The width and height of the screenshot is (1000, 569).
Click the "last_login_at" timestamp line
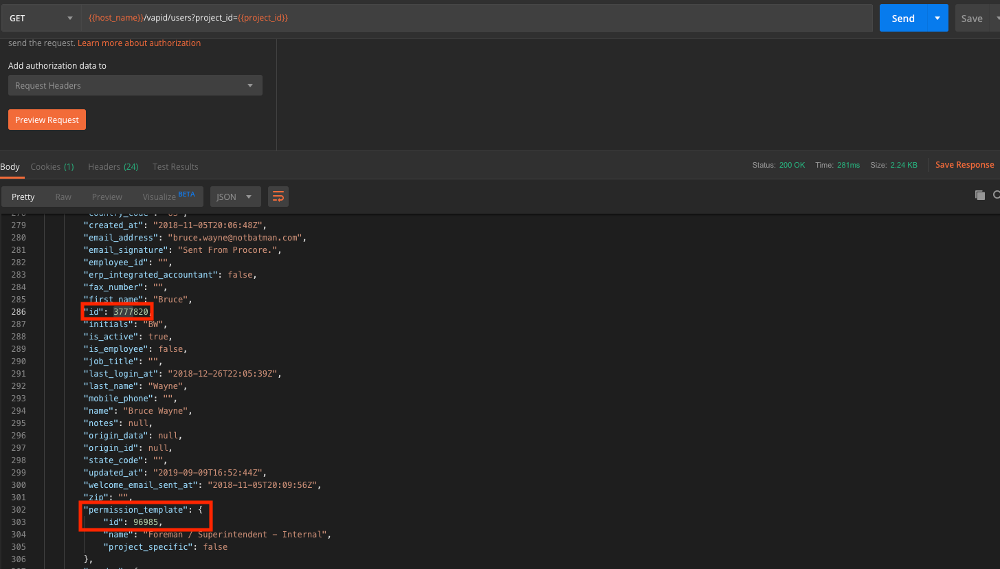182,374
